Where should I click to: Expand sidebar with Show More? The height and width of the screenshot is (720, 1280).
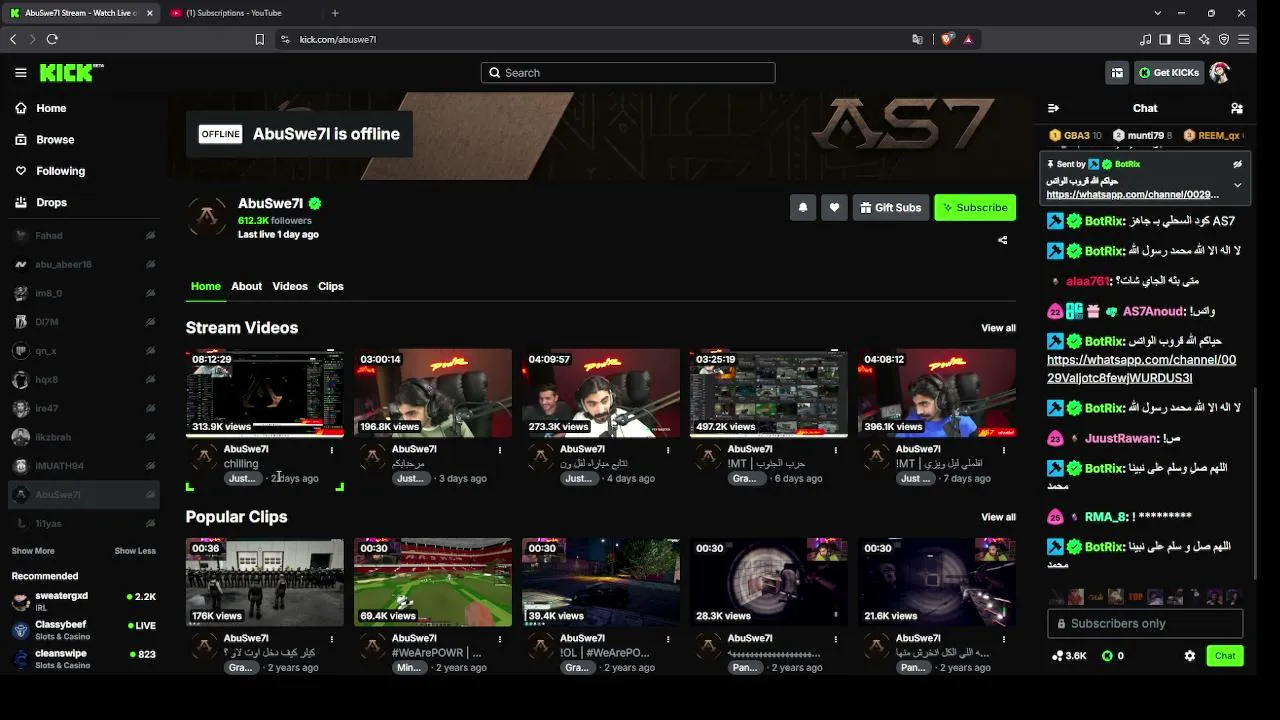[33, 551]
